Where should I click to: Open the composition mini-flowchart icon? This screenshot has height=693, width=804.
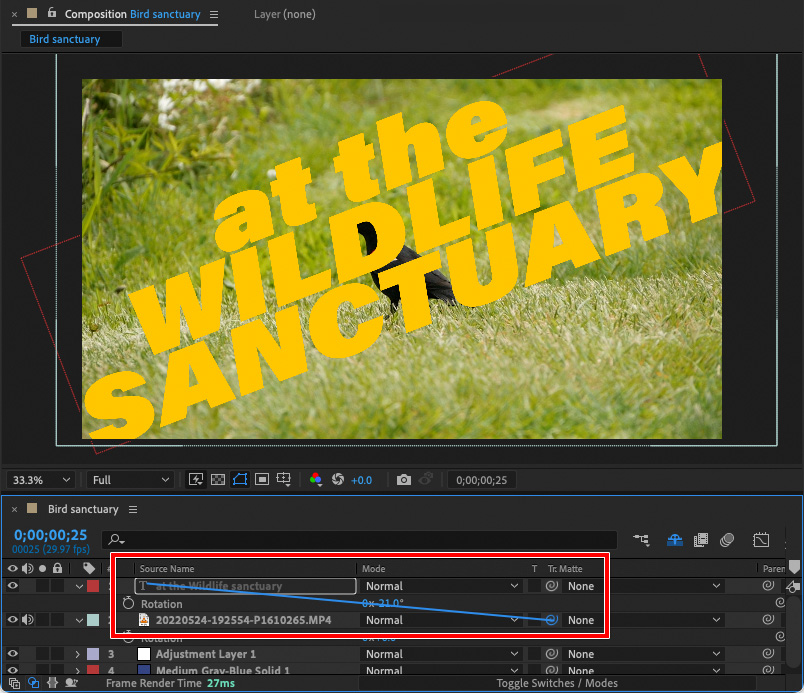tap(641, 540)
